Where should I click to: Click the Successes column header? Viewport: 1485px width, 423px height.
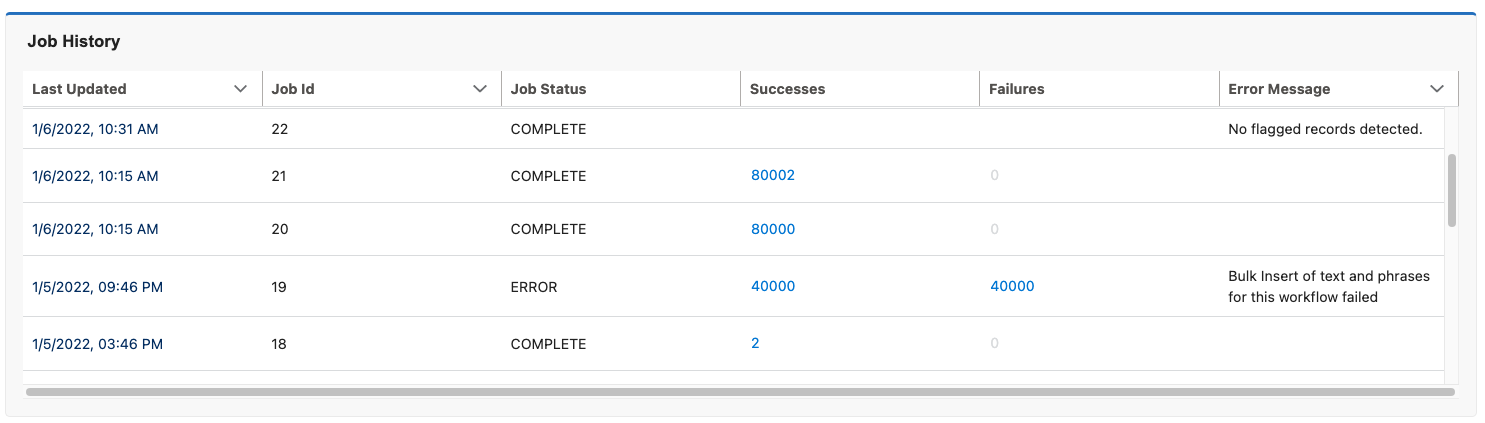coord(787,89)
